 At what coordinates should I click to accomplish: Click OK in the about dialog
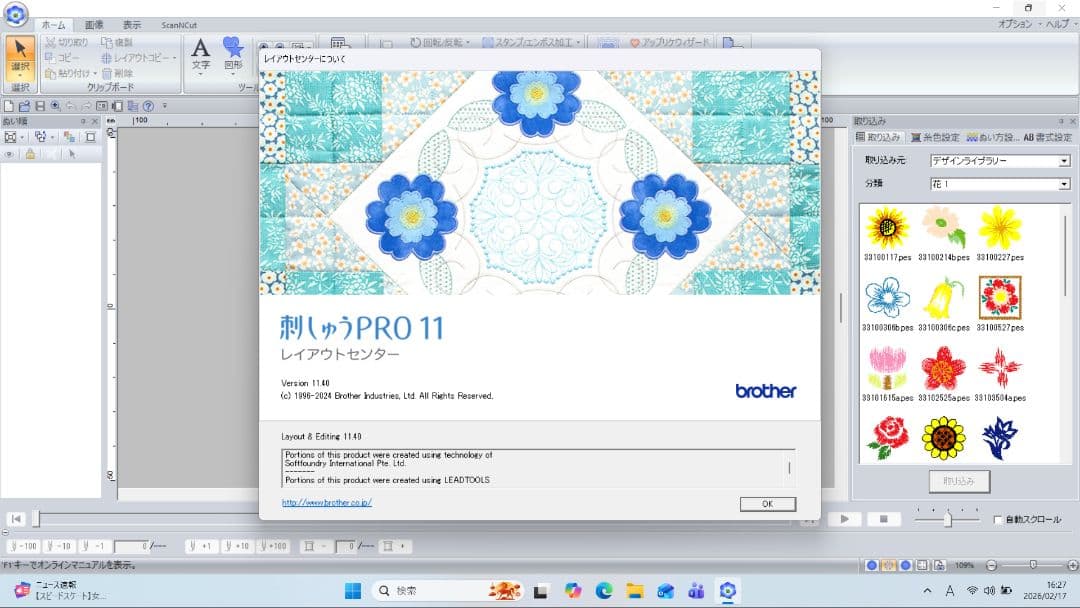click(x=768, y=504)
